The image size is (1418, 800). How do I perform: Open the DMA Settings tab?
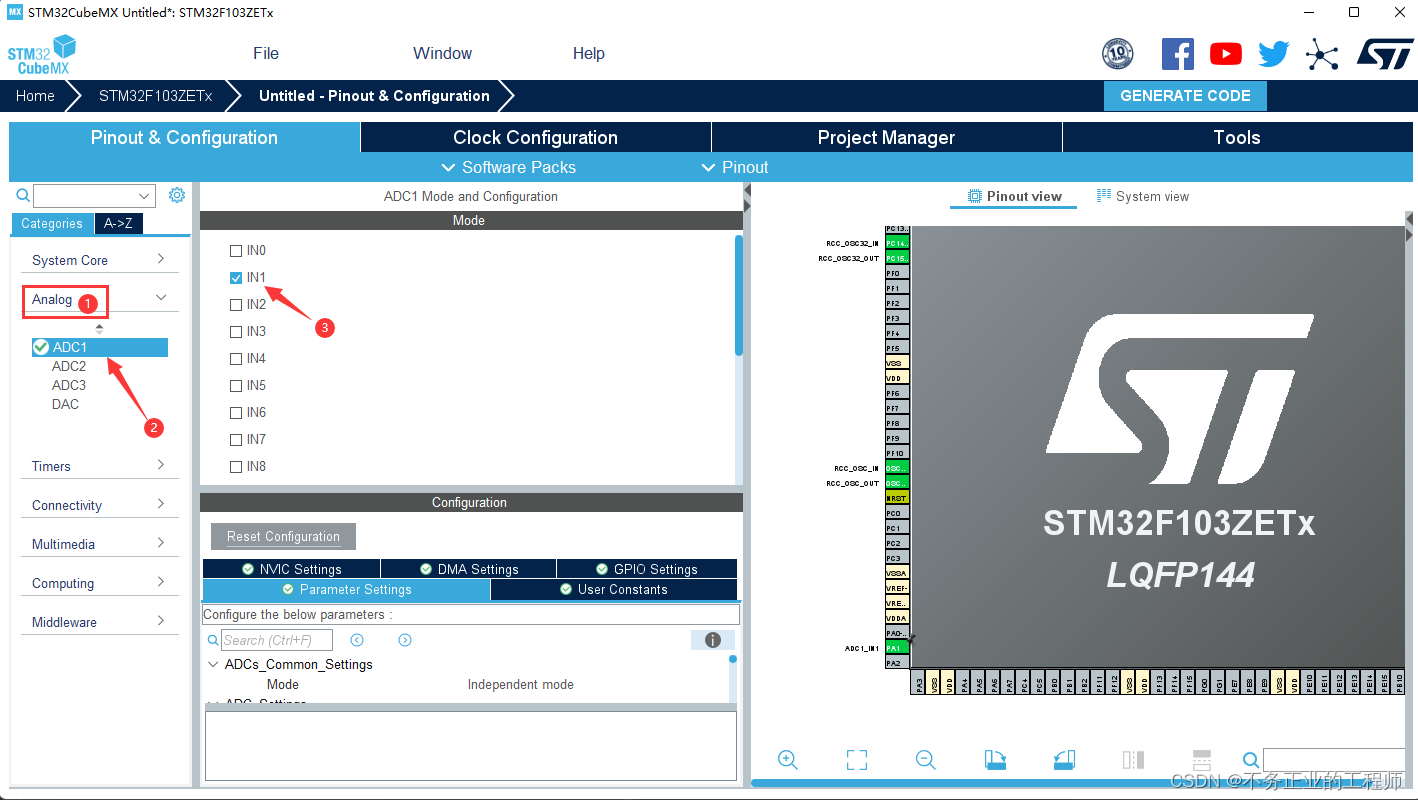468,569
